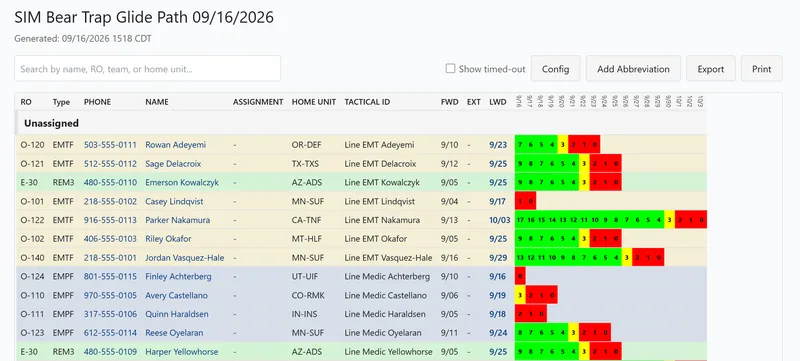Click LWD 9/29 in Vasquez-Hale row
This screenshot has height=361, width=800.
[x=498, y=258]
